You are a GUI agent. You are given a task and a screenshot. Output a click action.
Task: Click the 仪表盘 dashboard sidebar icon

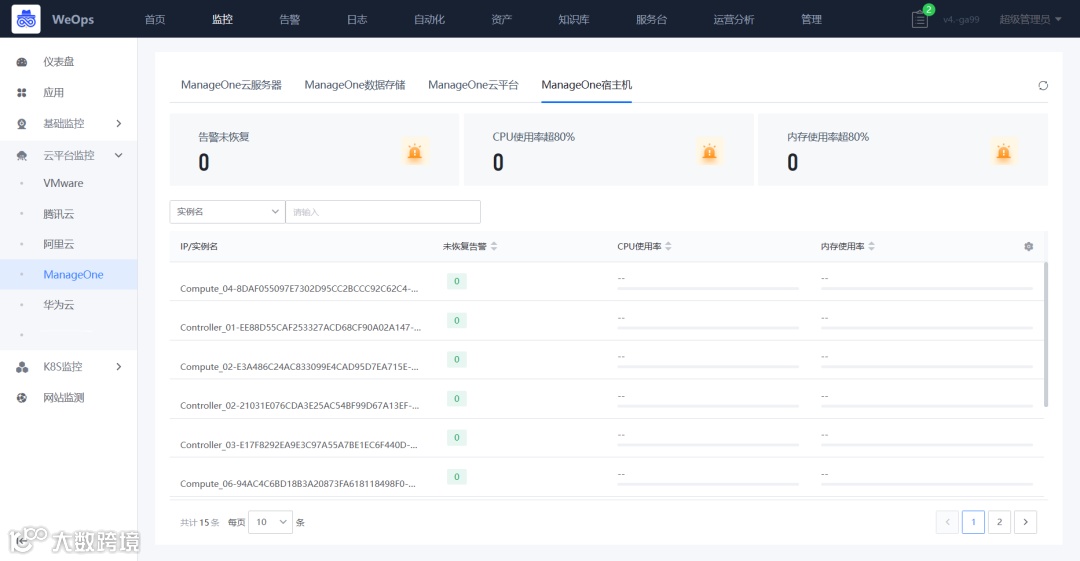click(22, 62)
